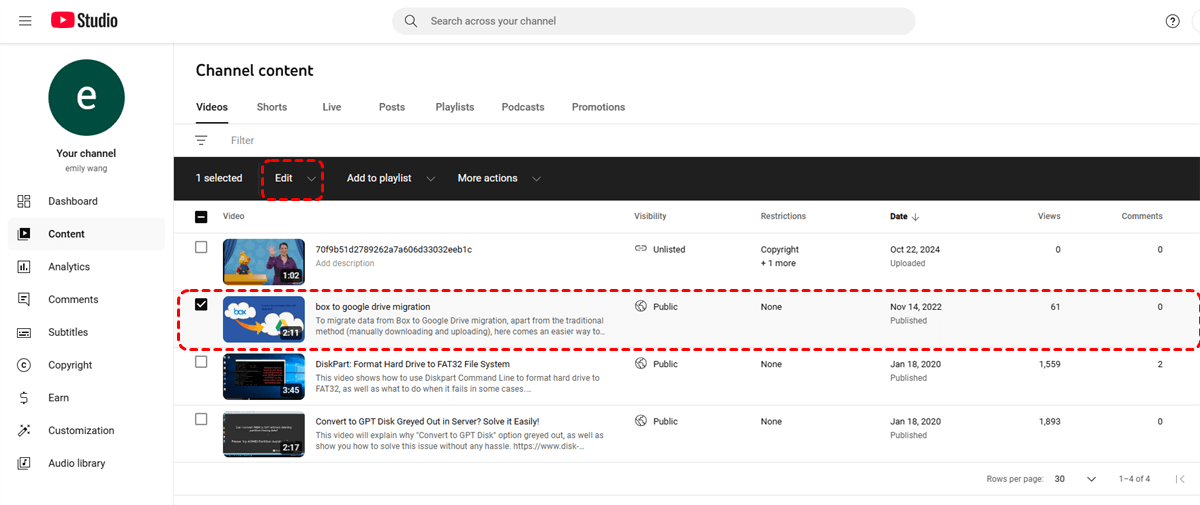
Task: Open the box to google drive migration title
Action: (373, 306)
